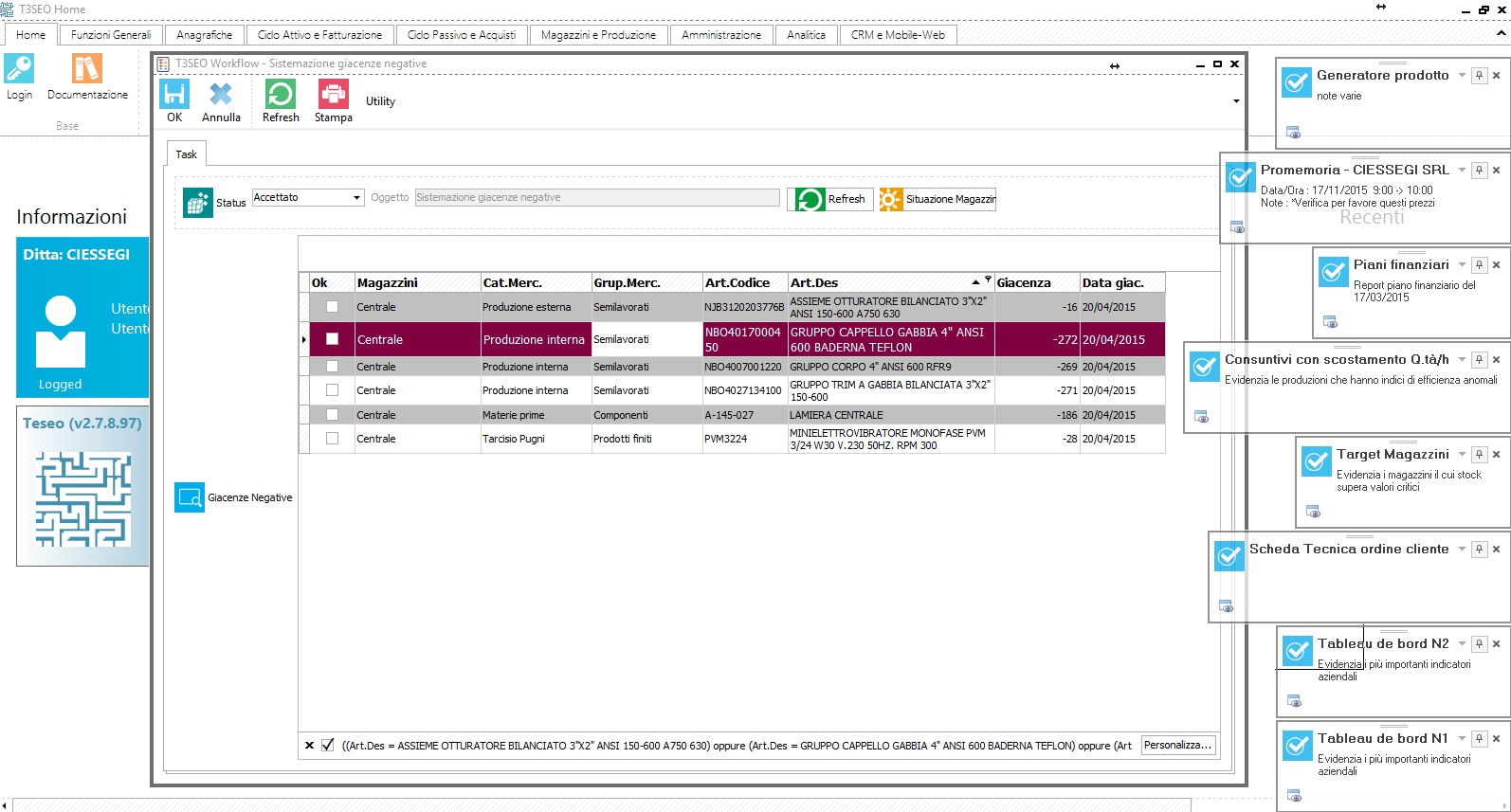Click preview icon under Target Magazzini card
The image size is (1511, 812).
(x=1314, y=512)
